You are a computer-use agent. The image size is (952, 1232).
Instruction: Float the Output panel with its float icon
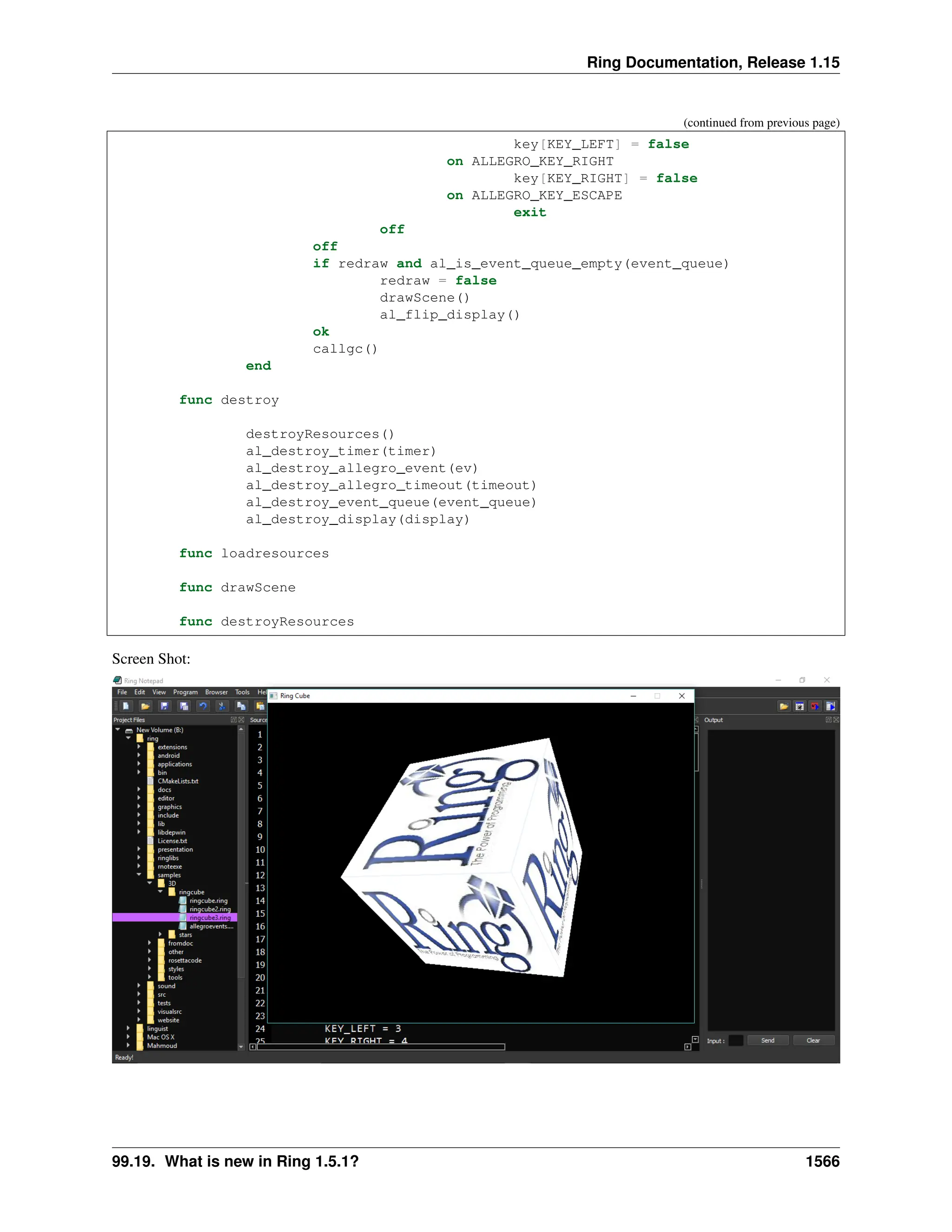[x=828, y=720]
